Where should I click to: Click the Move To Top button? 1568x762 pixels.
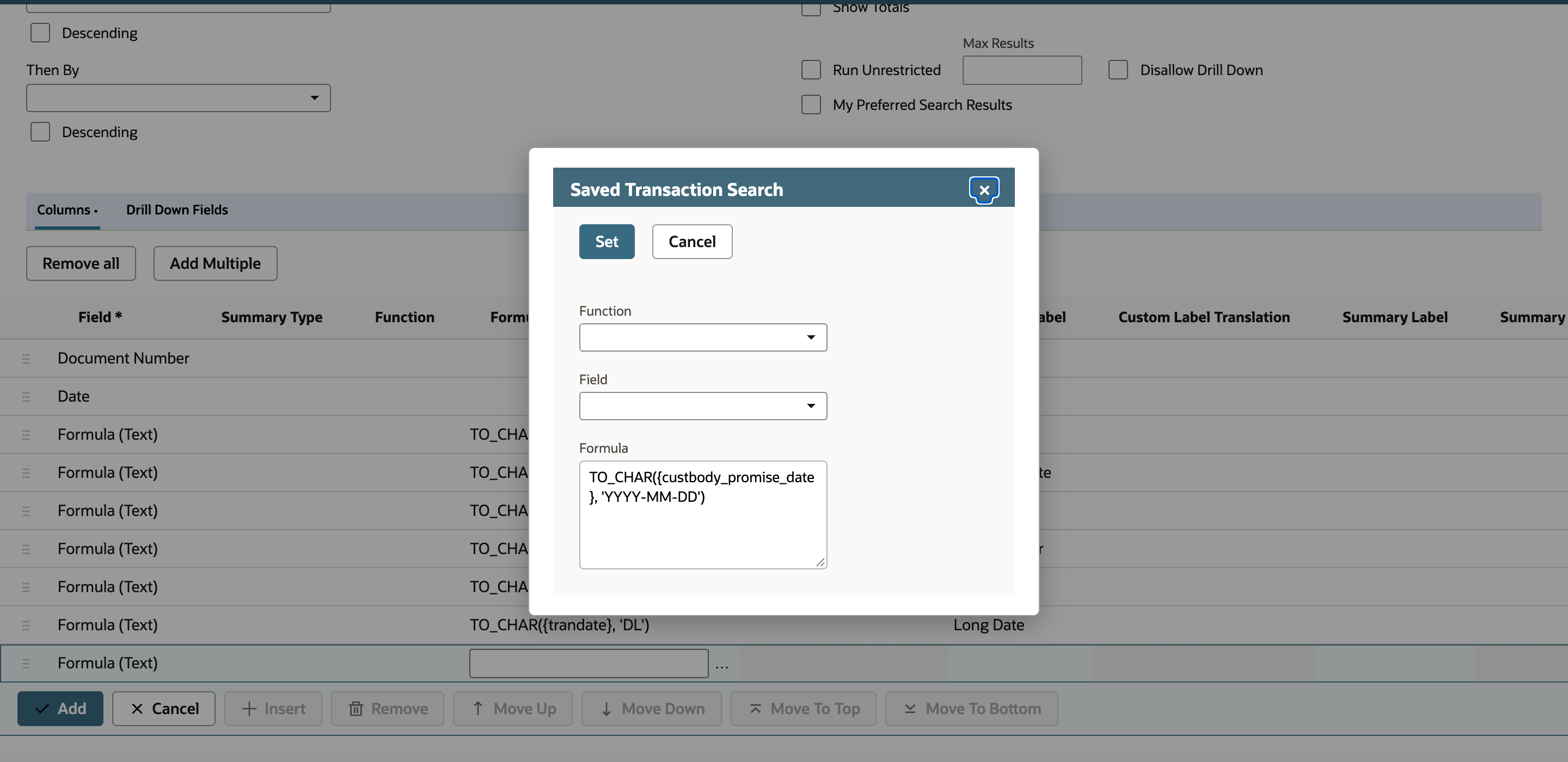click(804, 709)
